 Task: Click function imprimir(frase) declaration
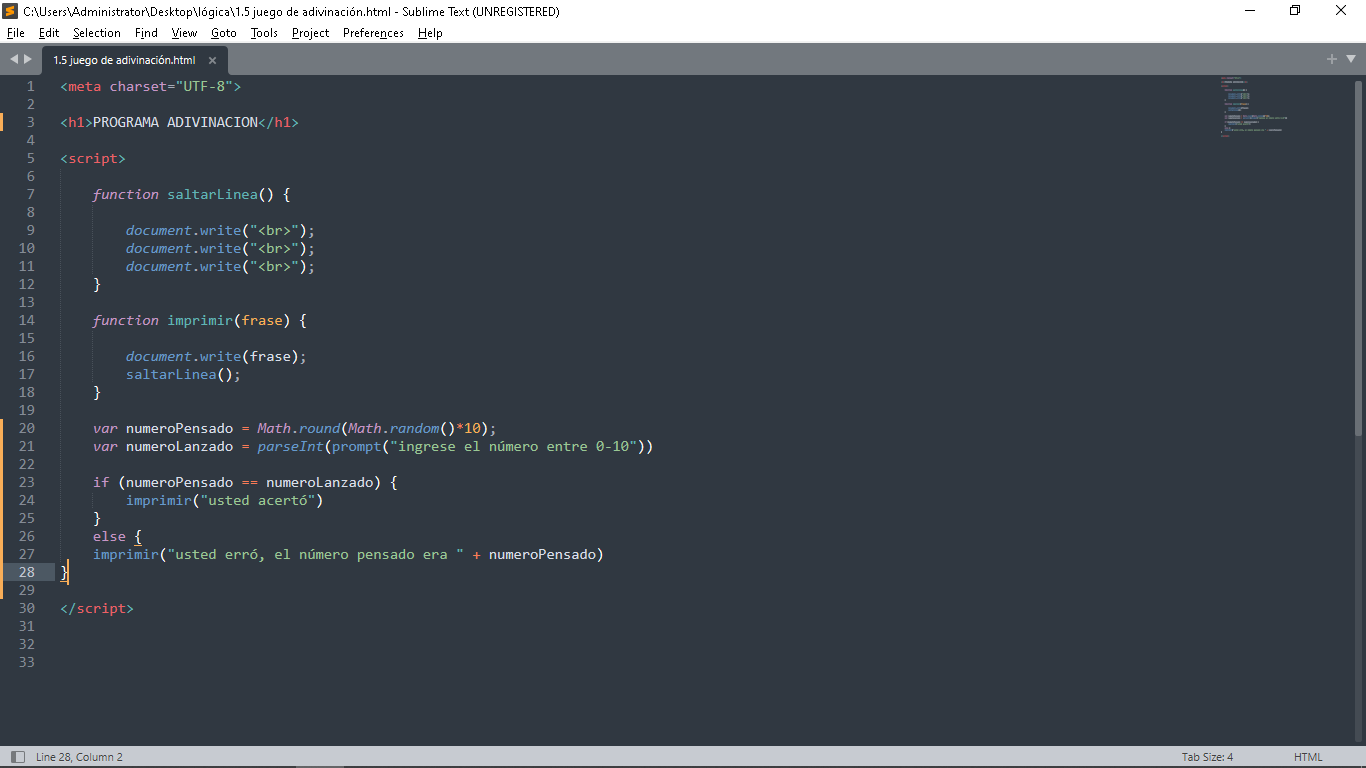(200, 320)
